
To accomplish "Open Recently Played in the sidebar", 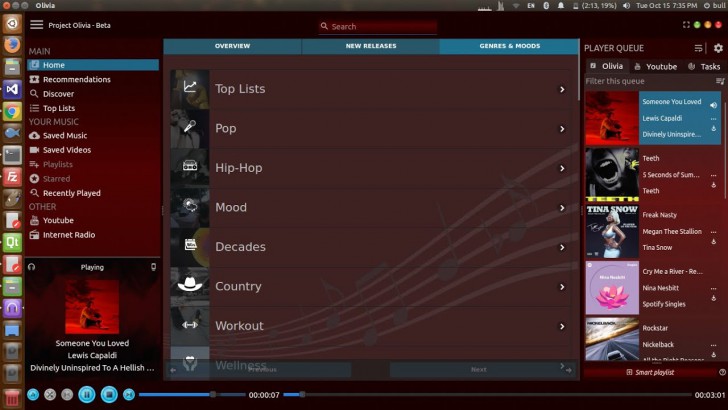I will click(x=93, y=193).
